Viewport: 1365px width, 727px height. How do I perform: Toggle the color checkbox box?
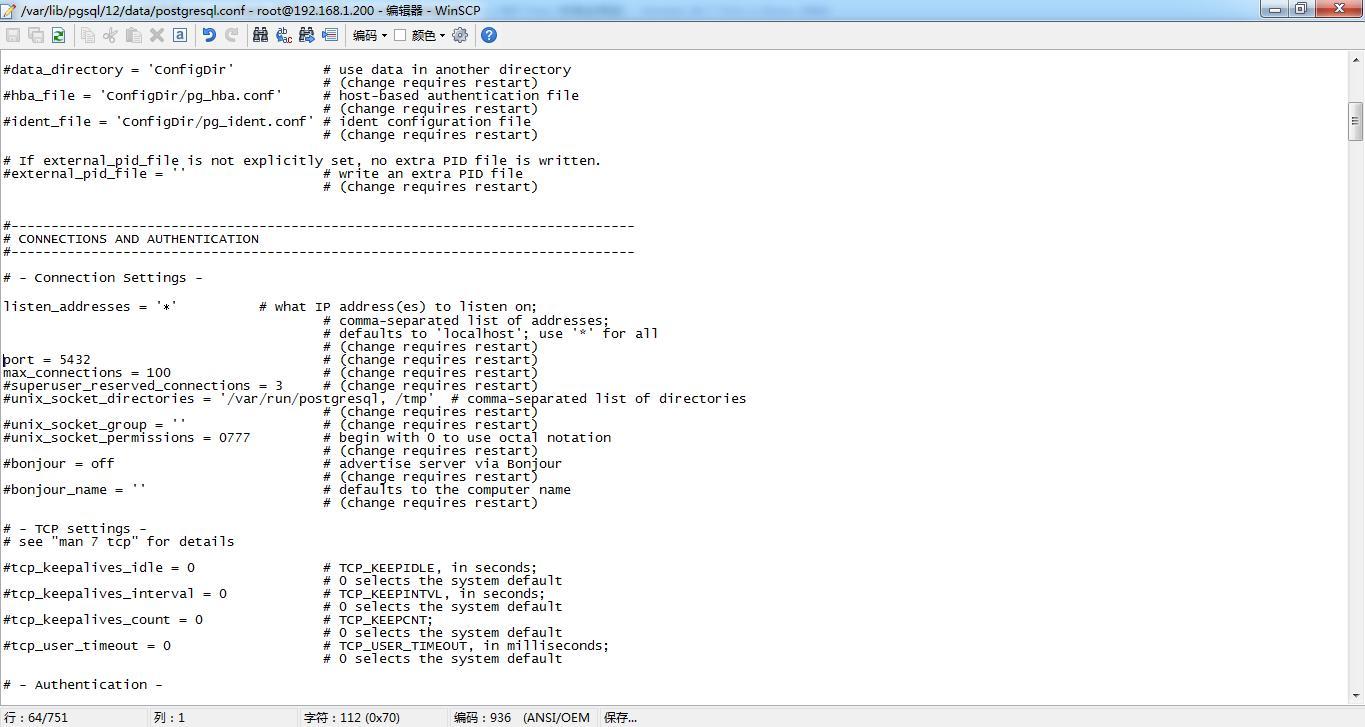[x=400, y=35]
